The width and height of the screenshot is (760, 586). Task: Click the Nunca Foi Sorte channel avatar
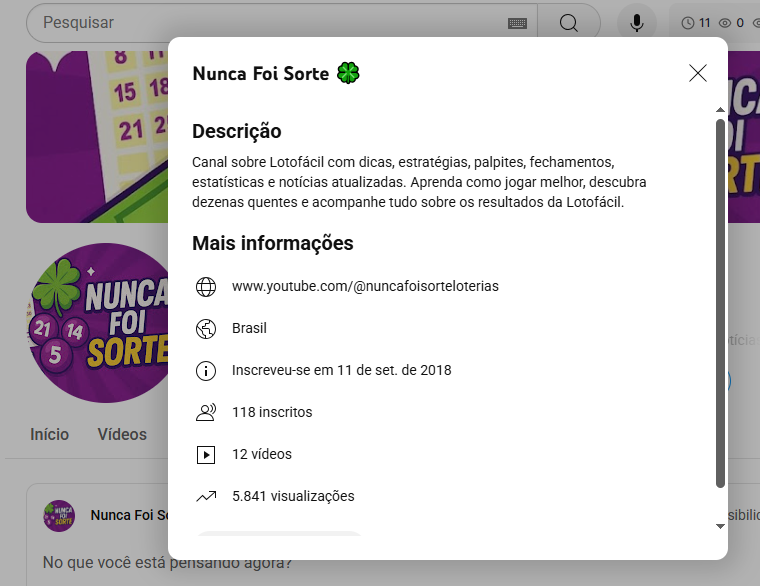[99, 323]
